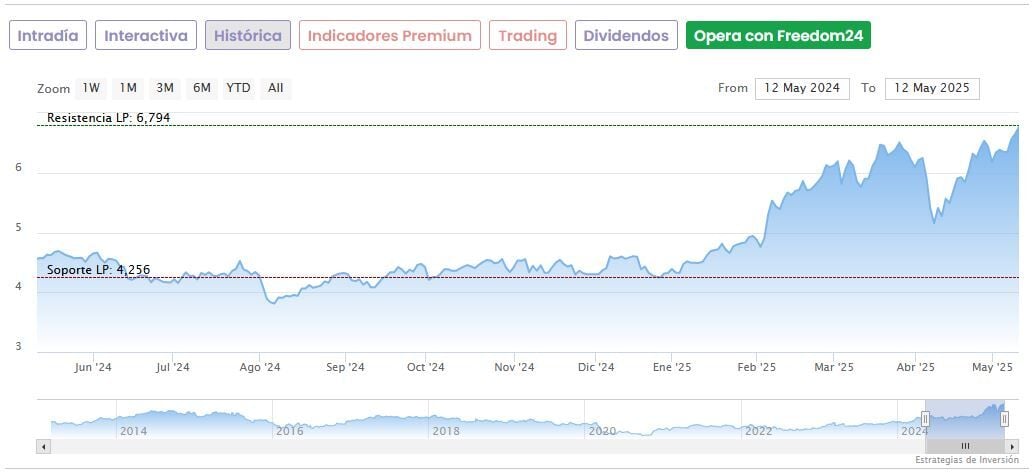
Task: Open the Interactiva tab
Action: coord(146,36)
